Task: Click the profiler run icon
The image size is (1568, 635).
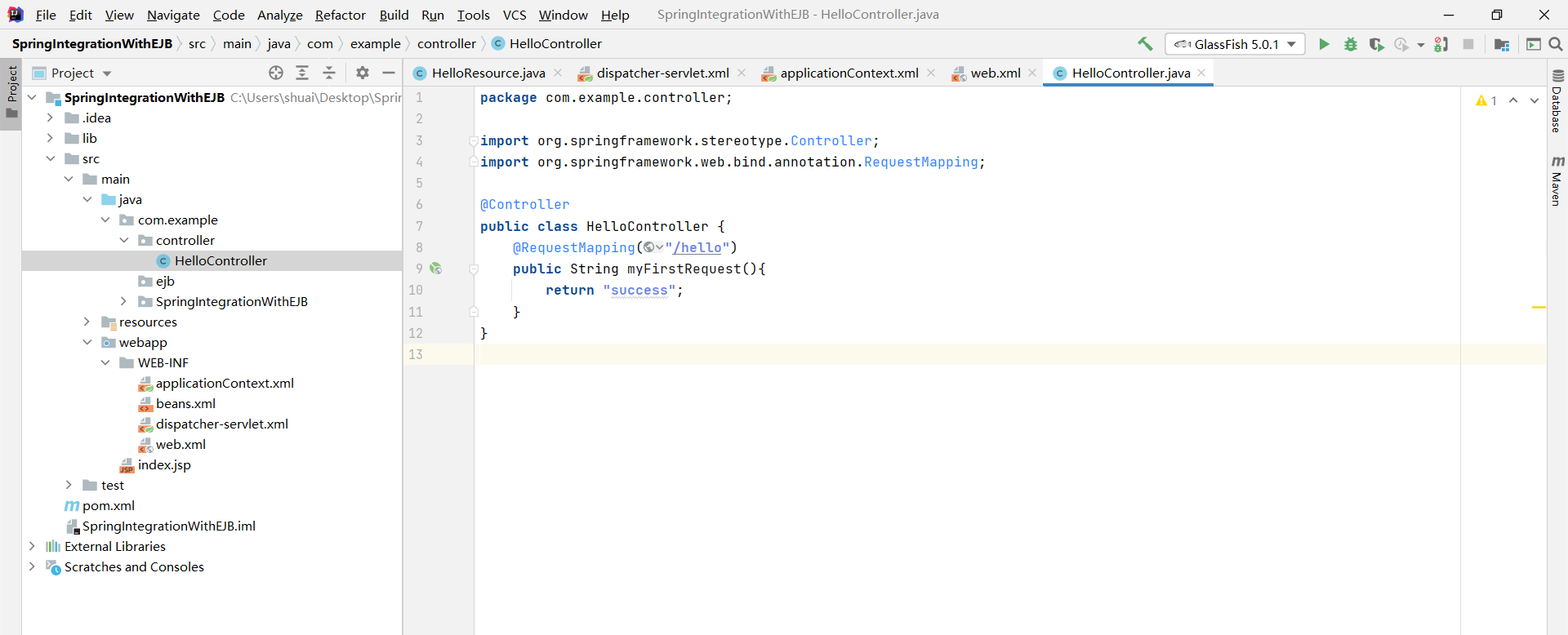Action: point(1402,44)
